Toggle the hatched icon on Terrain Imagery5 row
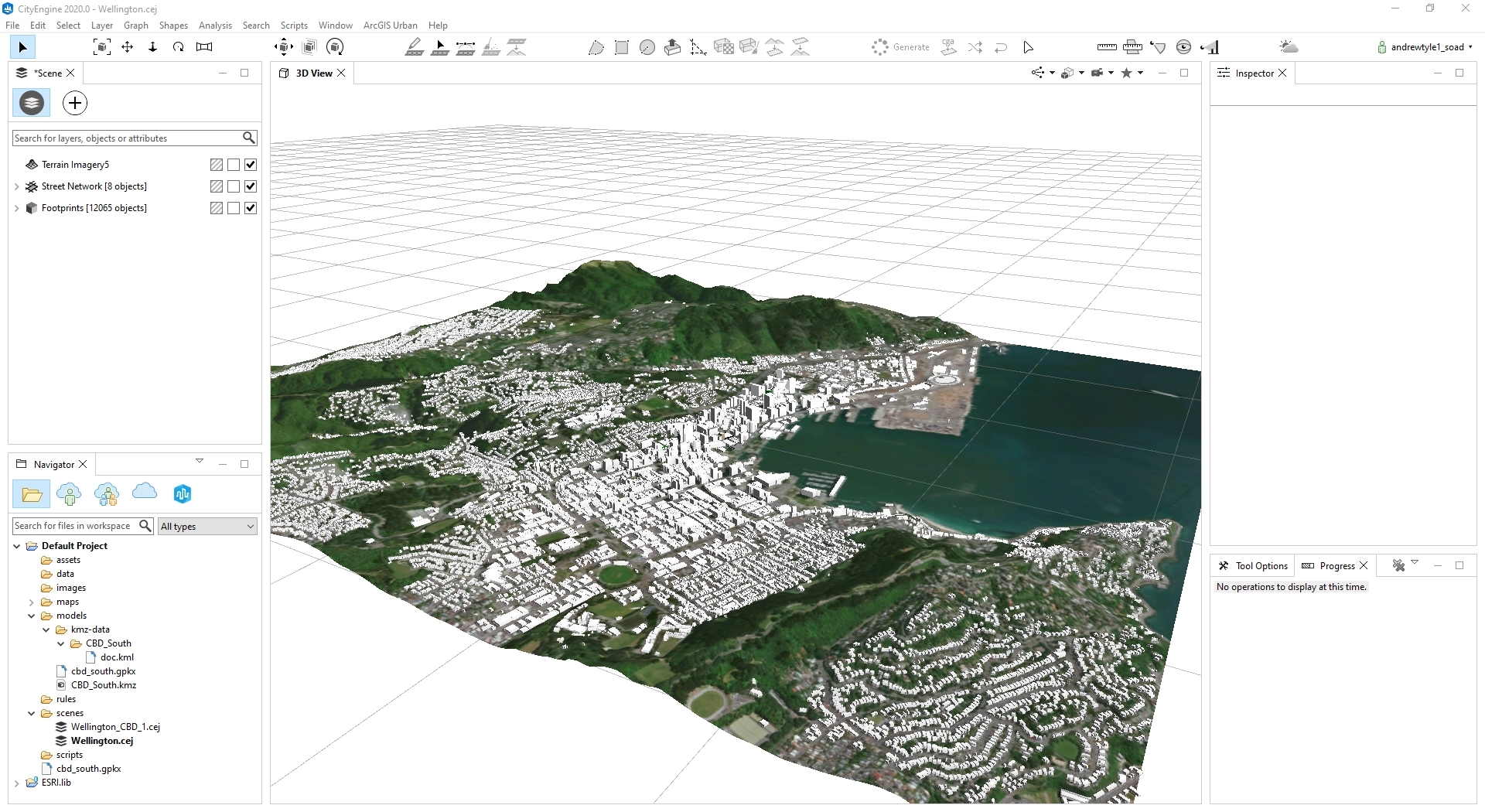Image resolution: width=1485 pixels, height=812 pixels. 217,165
